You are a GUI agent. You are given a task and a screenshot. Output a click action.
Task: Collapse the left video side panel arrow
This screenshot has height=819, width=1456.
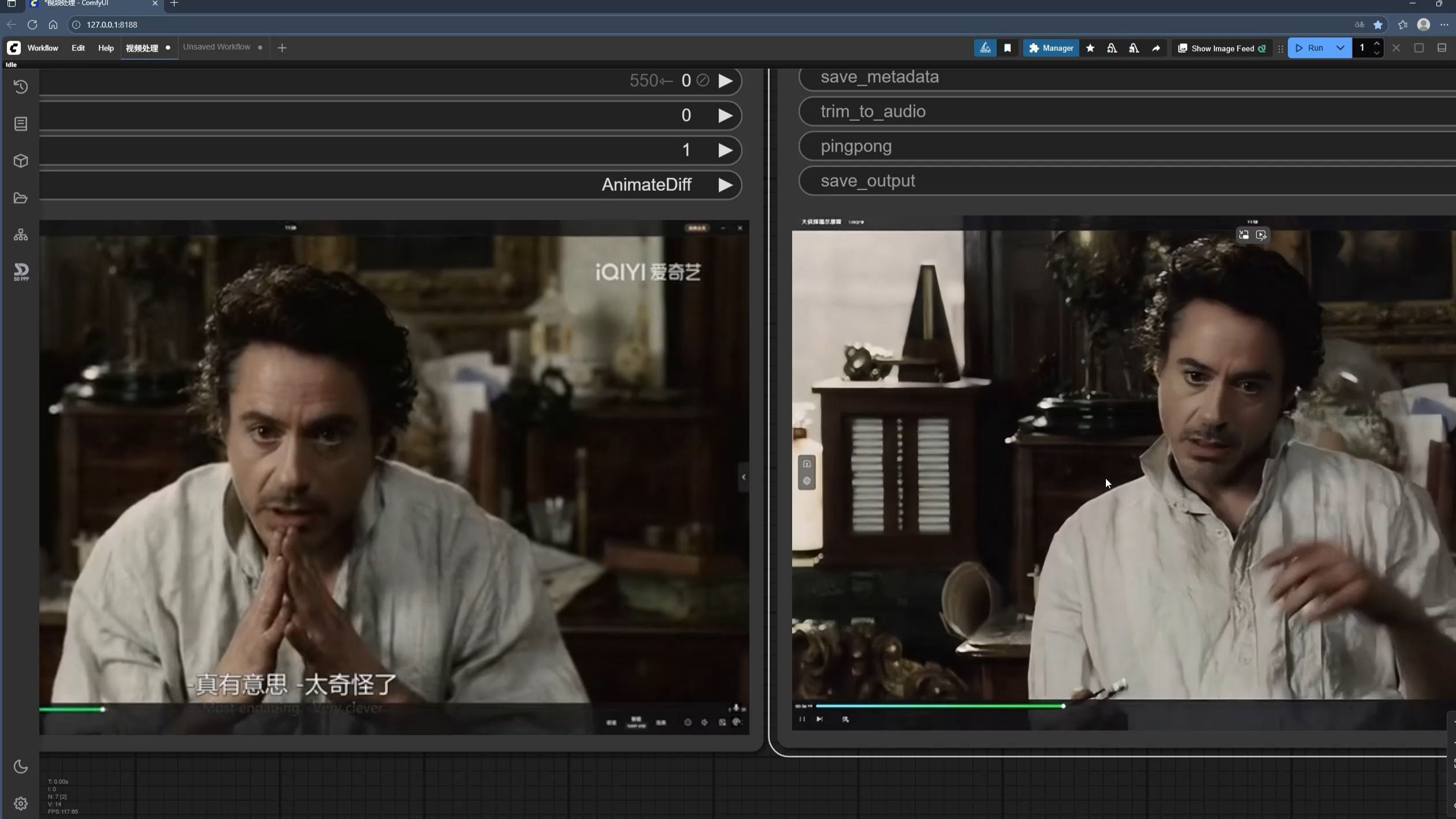pyautogui.click(x=744, y=477)
